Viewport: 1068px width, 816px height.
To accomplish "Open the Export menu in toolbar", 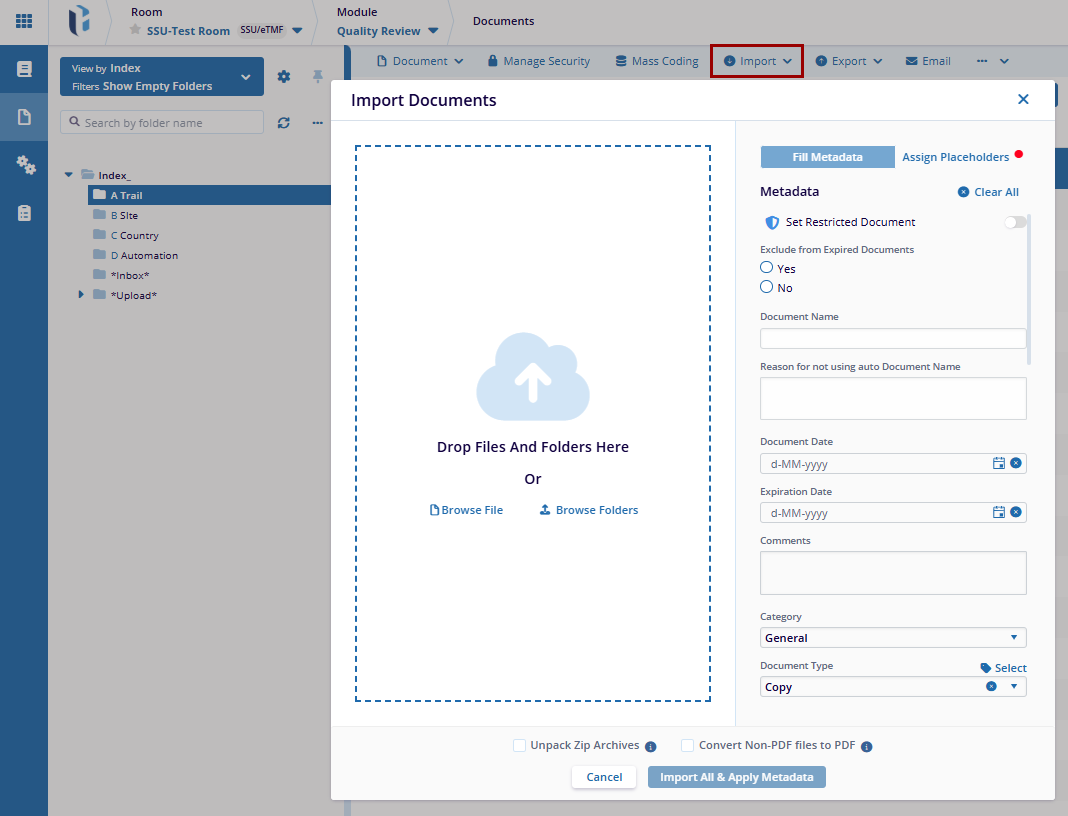I will tap(849, 61).
